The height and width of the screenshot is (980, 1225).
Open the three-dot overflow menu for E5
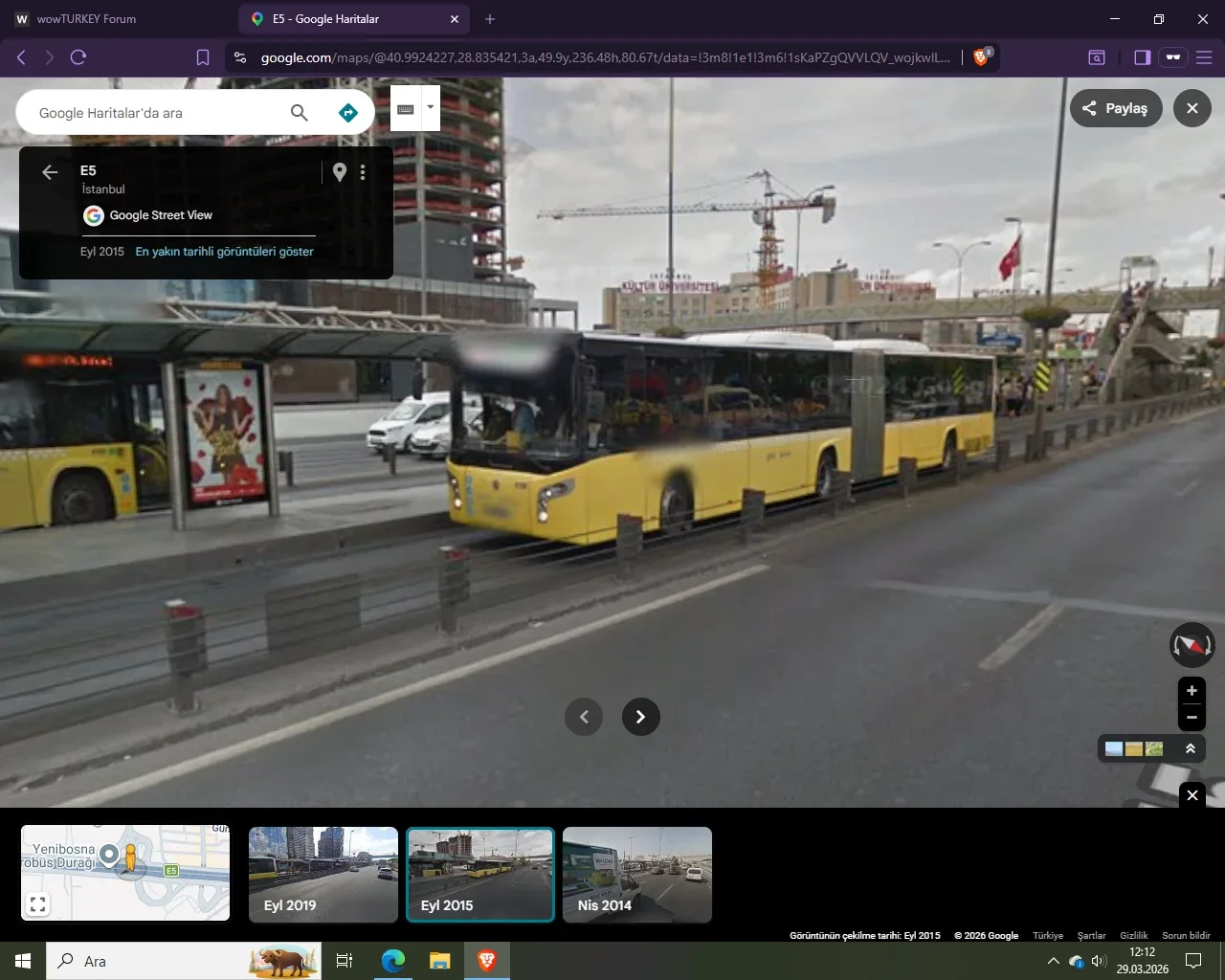363,172
